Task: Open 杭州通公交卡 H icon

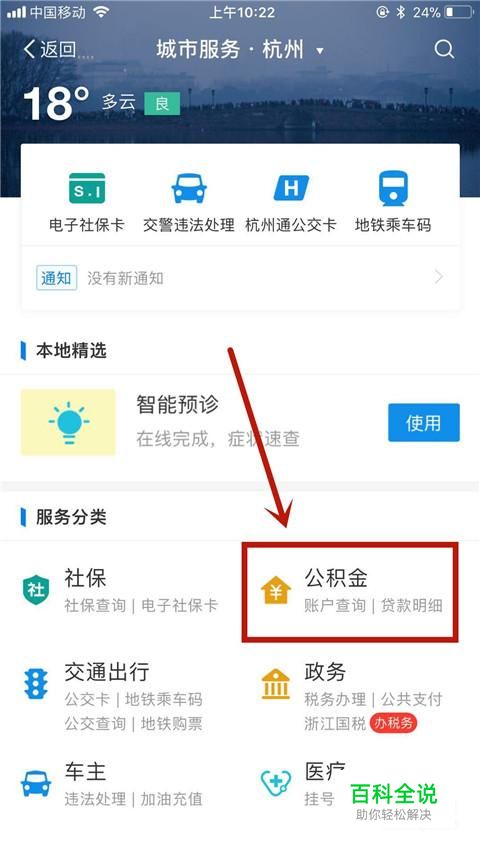Action: [291, 188]
